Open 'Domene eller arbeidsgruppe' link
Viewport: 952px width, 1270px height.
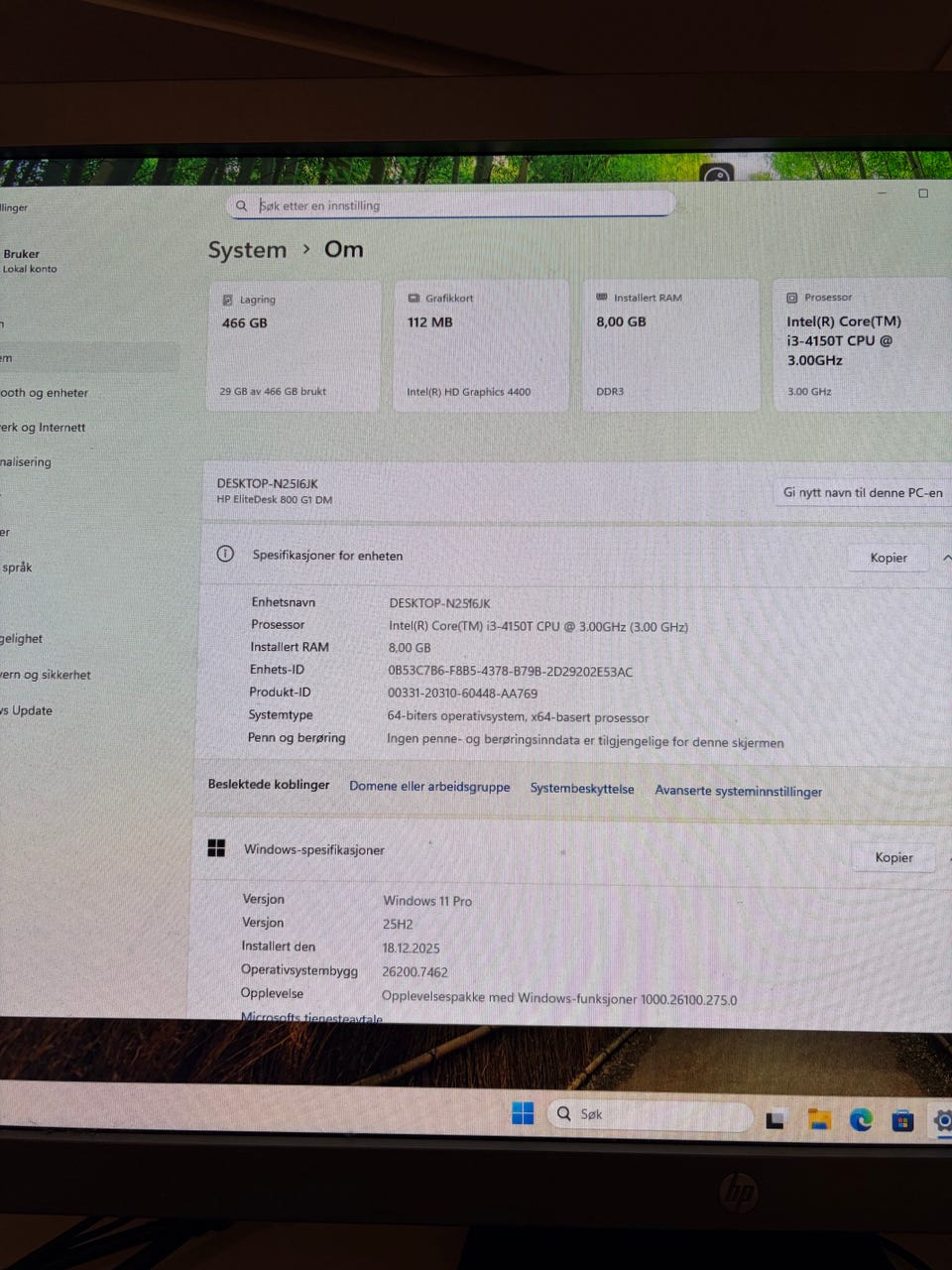click(x=429, y=786)
